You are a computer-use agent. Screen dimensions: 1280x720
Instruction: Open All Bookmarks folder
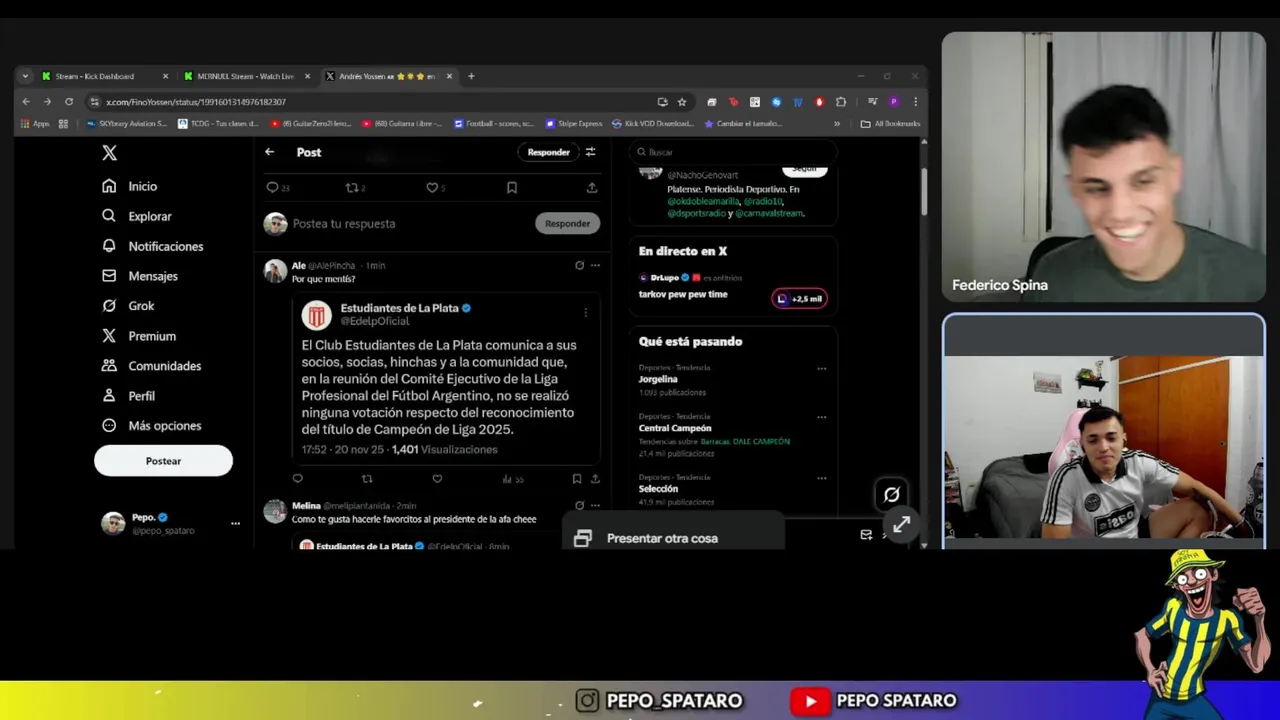pos(890,124)
